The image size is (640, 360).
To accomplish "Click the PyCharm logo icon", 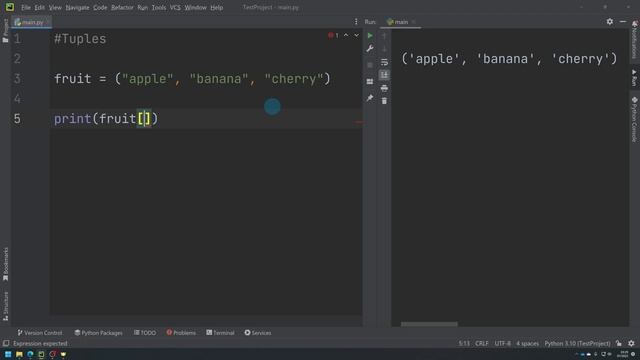I will 10,7.
